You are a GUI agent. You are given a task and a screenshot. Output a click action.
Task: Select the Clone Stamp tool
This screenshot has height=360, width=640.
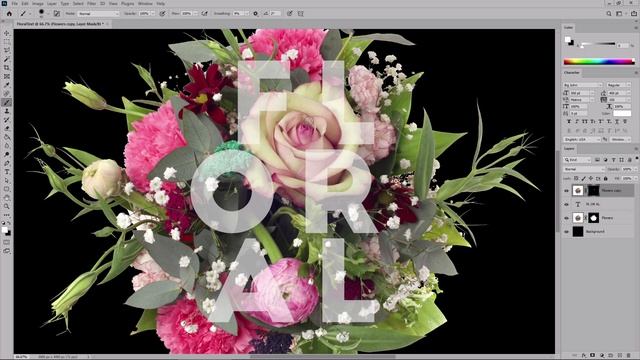(7, 111)
